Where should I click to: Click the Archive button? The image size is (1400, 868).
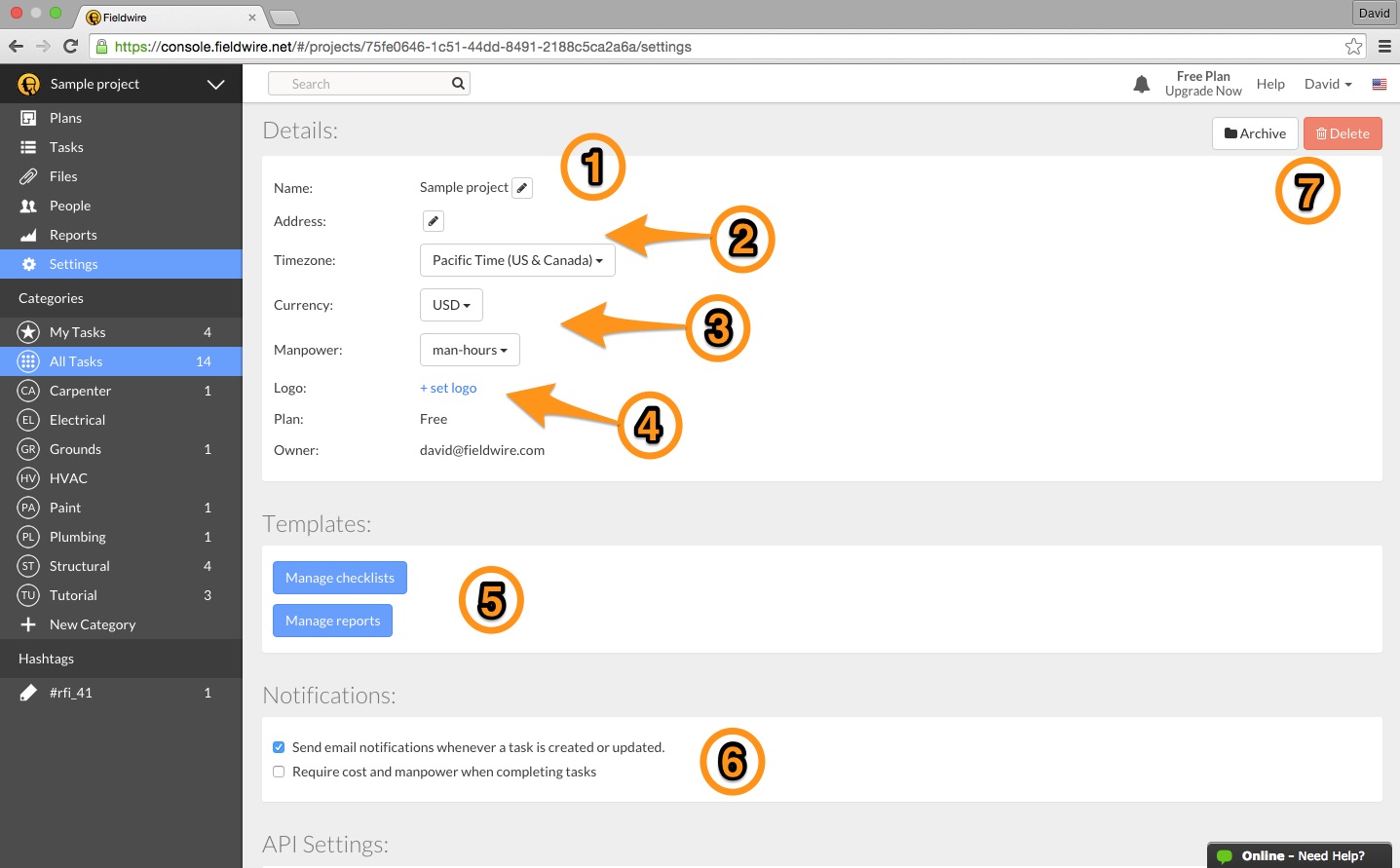[x=1255, y=133]
